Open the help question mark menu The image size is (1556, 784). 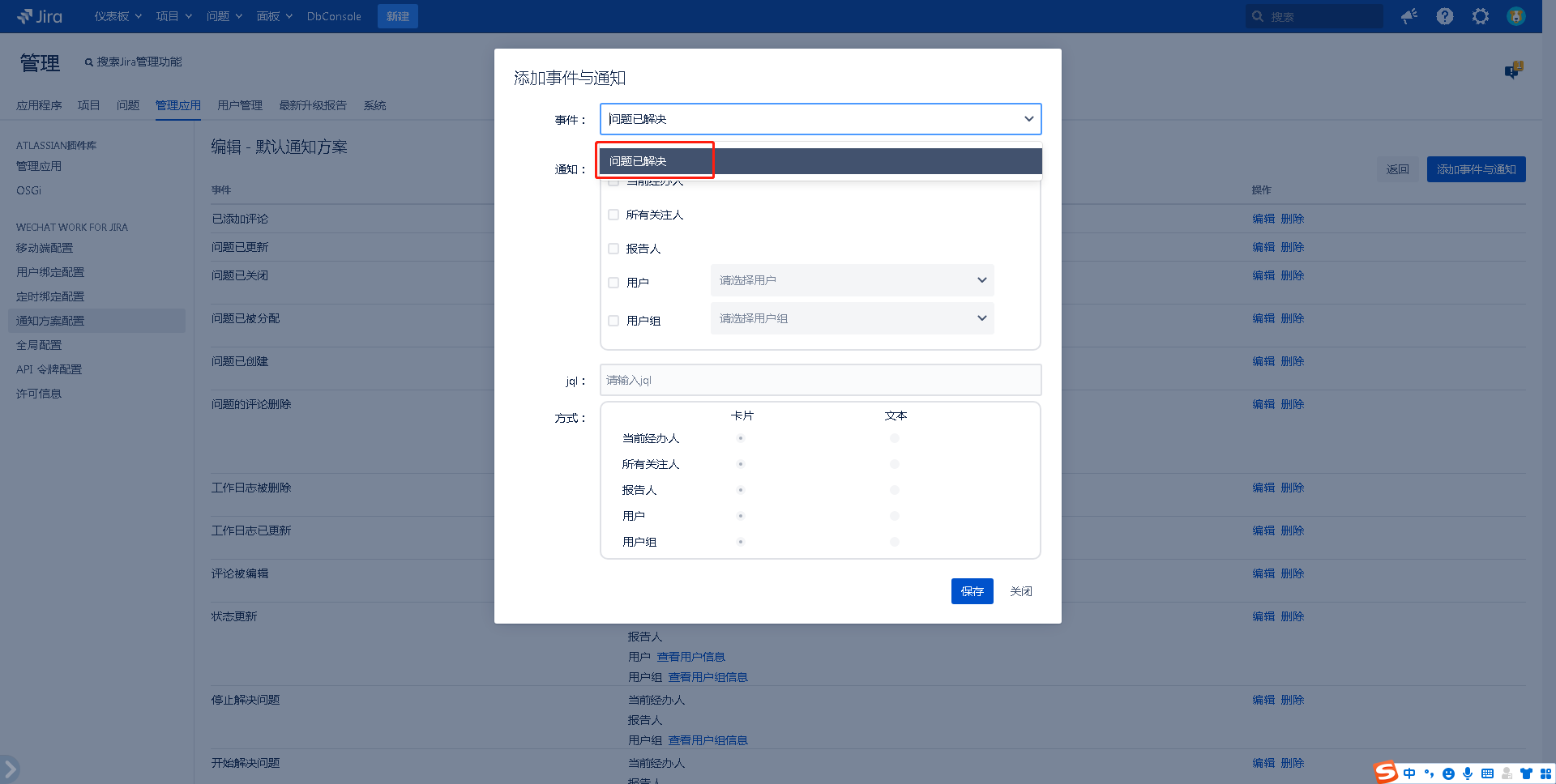tap(1445, 16)
